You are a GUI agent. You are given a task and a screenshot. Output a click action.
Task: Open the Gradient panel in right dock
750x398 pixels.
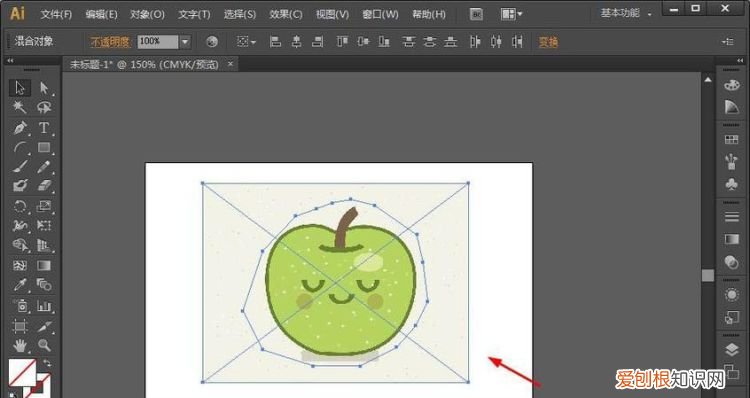pyautogui.click(x=731, y=239)
